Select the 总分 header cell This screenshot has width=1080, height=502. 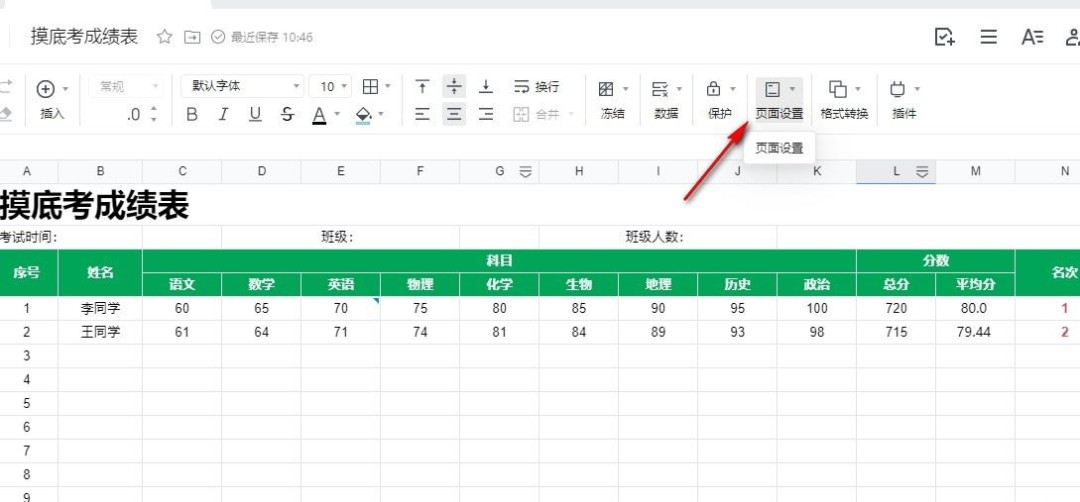[x=896, y=284]
